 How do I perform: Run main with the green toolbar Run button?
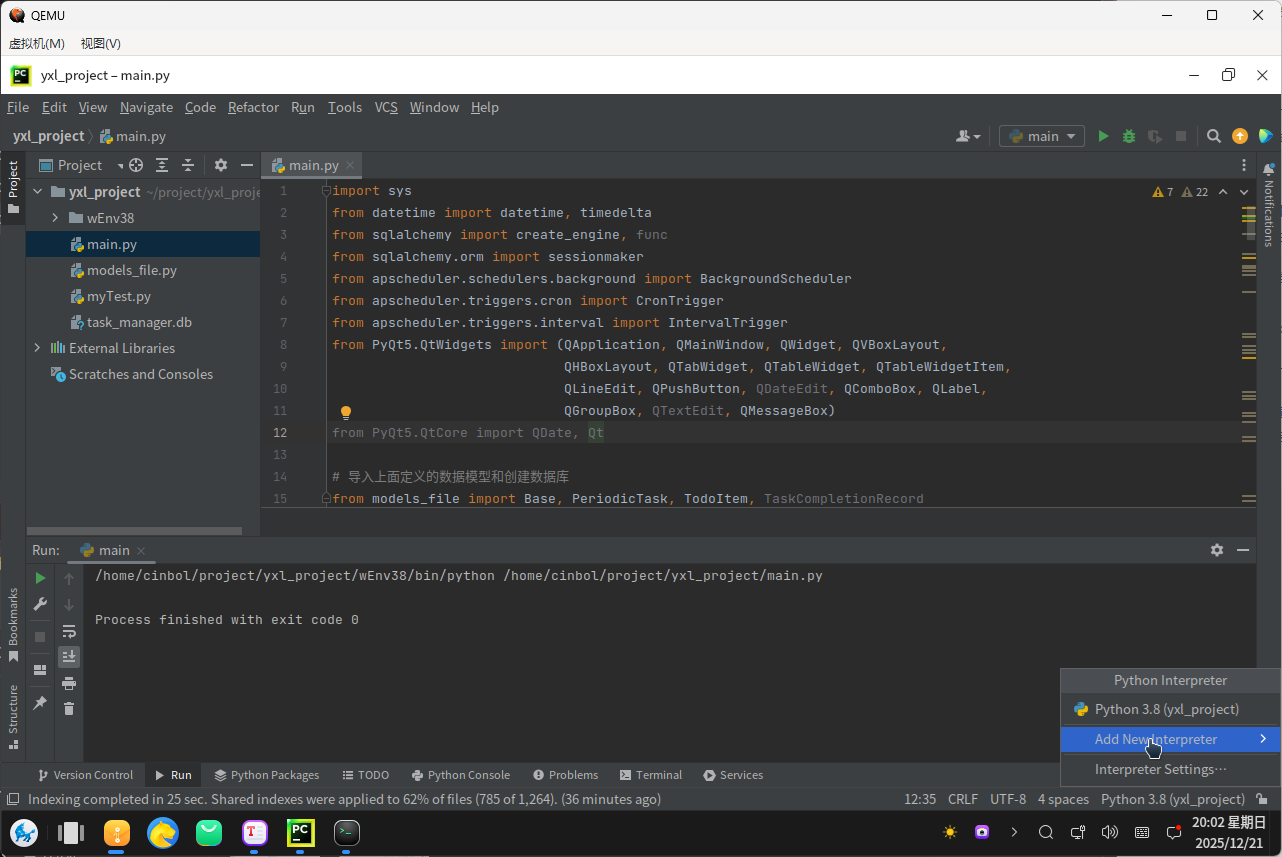pyautogui.click(x=1104, y=136)
